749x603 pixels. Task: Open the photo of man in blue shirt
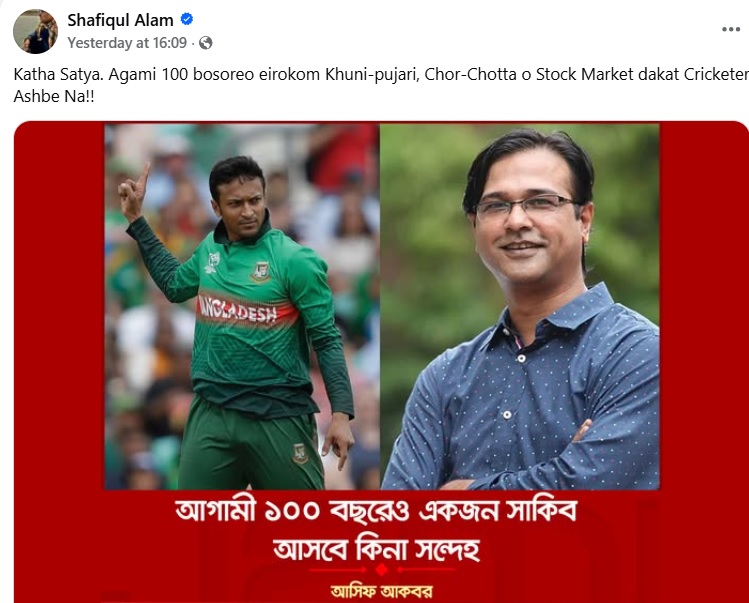click(x=520, y=306)
